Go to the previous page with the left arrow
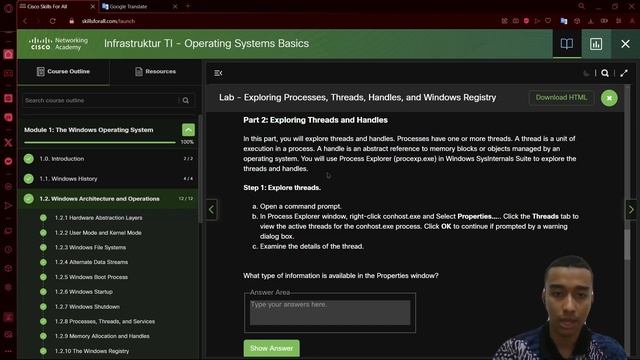The image size is (640, 360). point(211,209)
